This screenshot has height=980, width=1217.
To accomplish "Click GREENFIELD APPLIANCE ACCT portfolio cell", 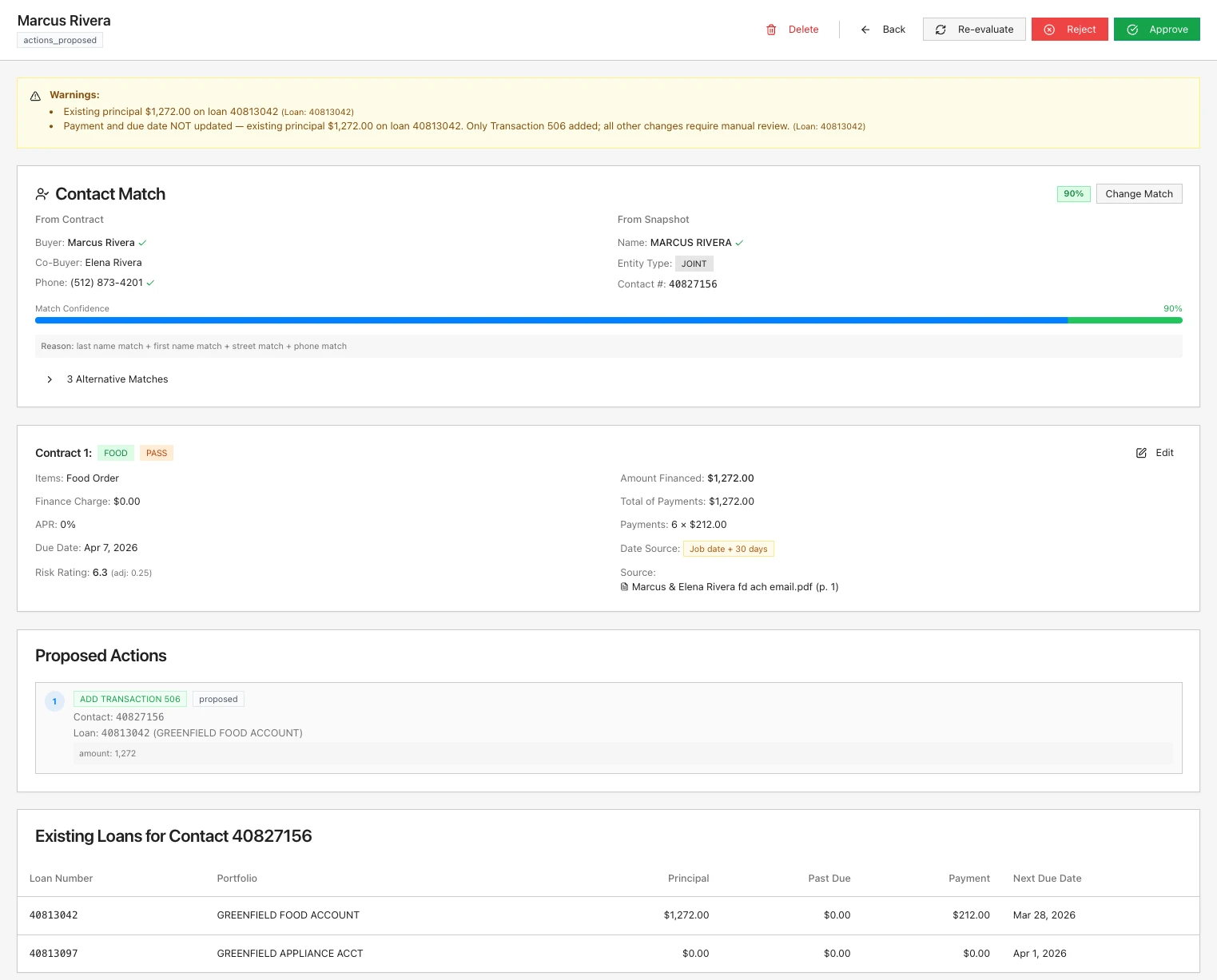I will click(290, 954).
